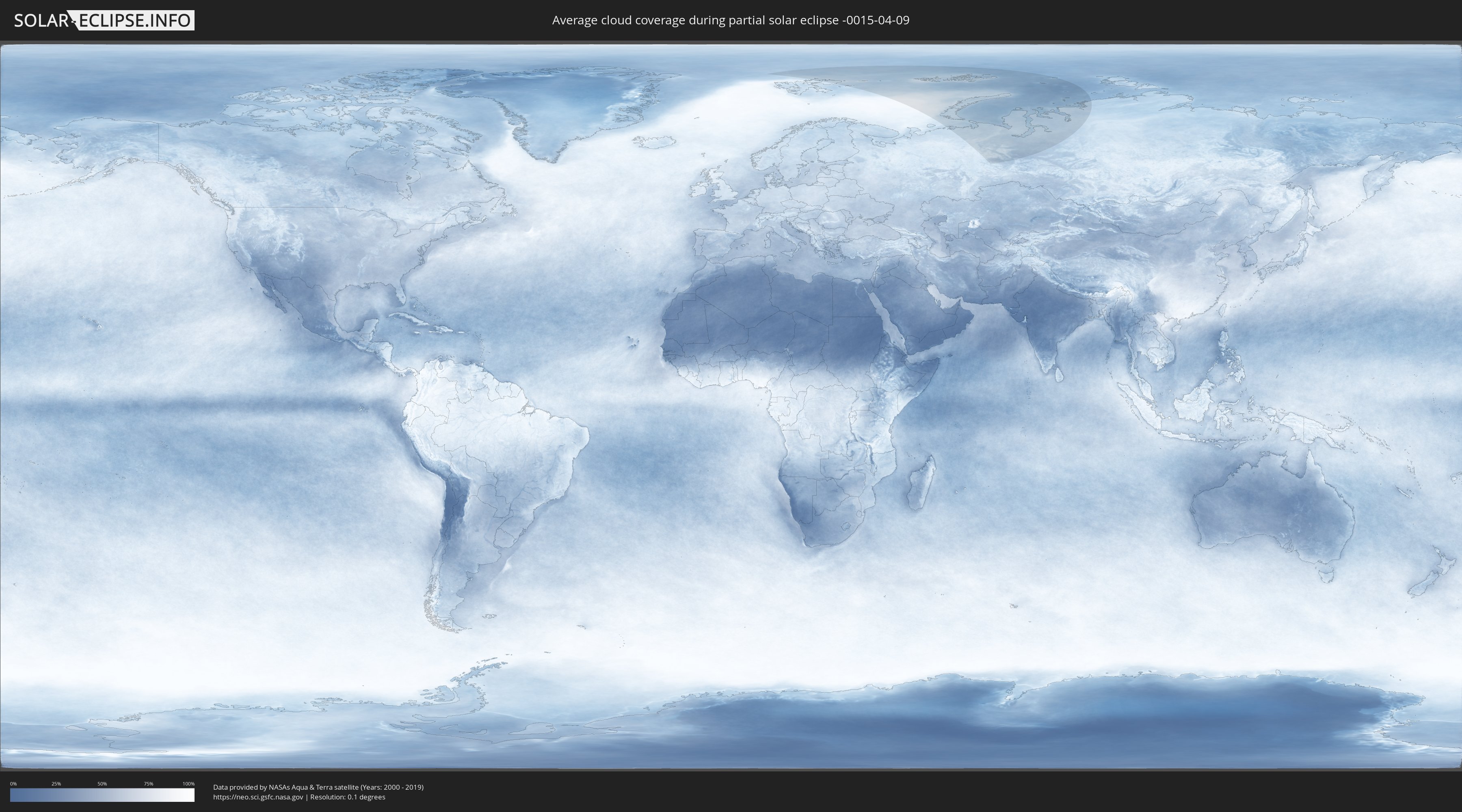Click the eclipse title text at top
Image resolution: width=1462 pixels, height=812 pixels.
coord(731,20)
